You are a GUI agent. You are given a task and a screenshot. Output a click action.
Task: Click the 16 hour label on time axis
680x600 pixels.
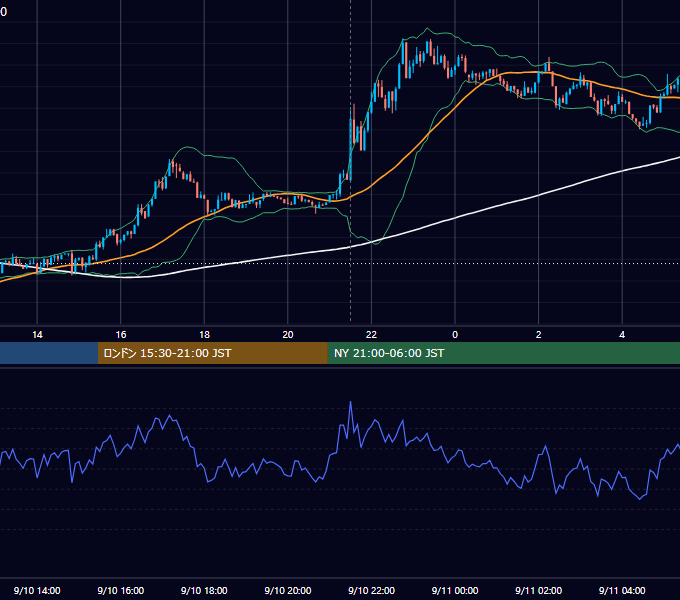(121, 335)
